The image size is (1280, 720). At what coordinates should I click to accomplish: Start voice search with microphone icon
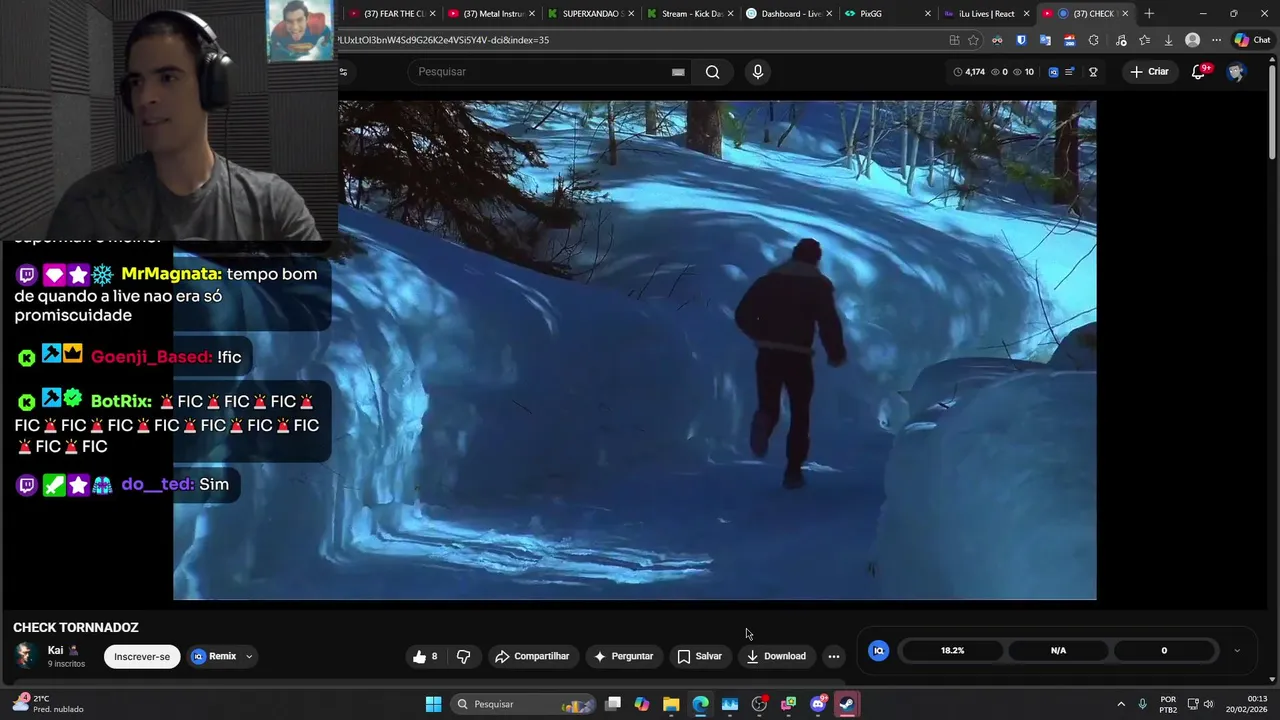(x=757, y=72)
